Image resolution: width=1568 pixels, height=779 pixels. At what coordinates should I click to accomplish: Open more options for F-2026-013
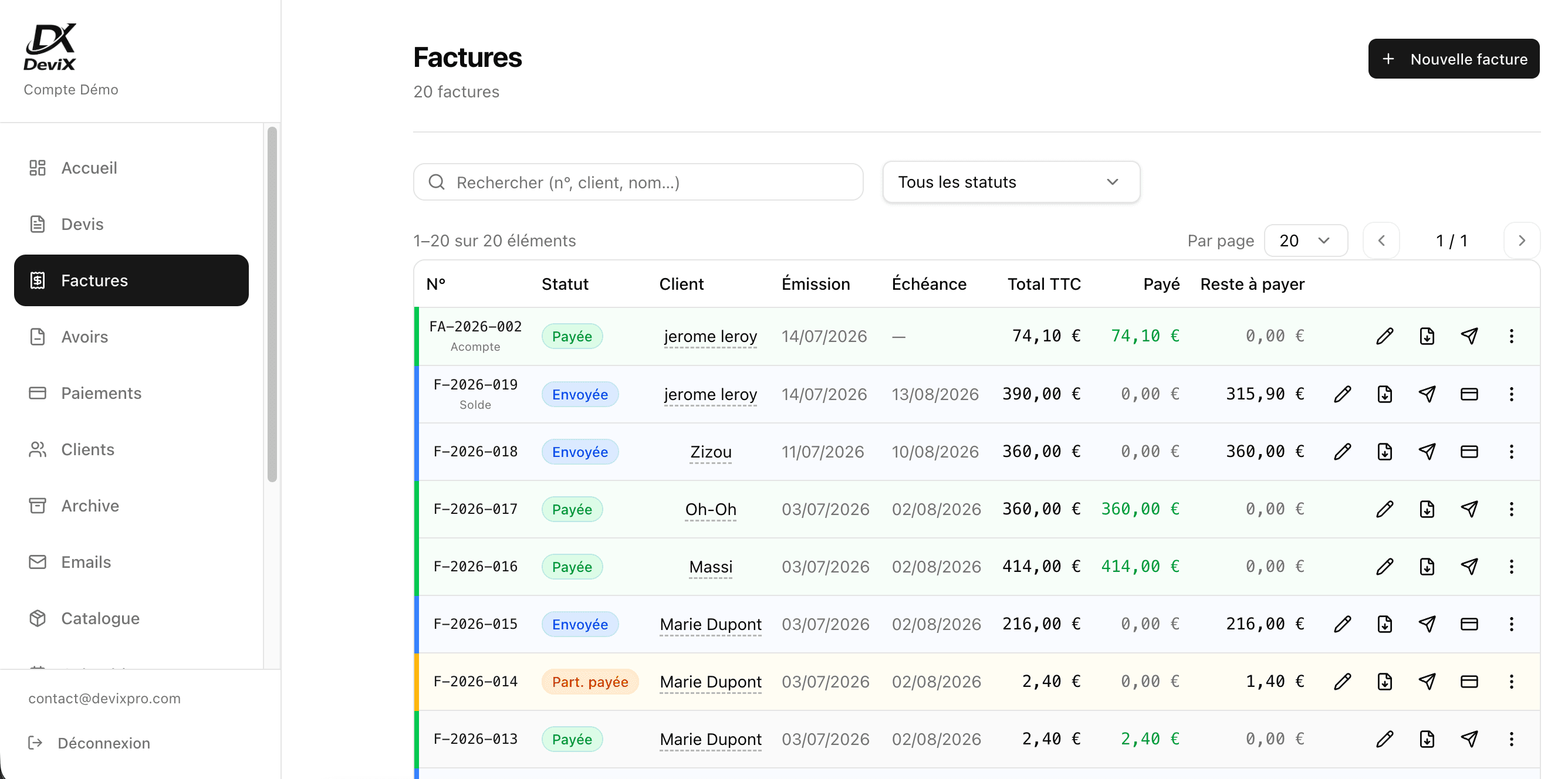(x=1512, y=739)
